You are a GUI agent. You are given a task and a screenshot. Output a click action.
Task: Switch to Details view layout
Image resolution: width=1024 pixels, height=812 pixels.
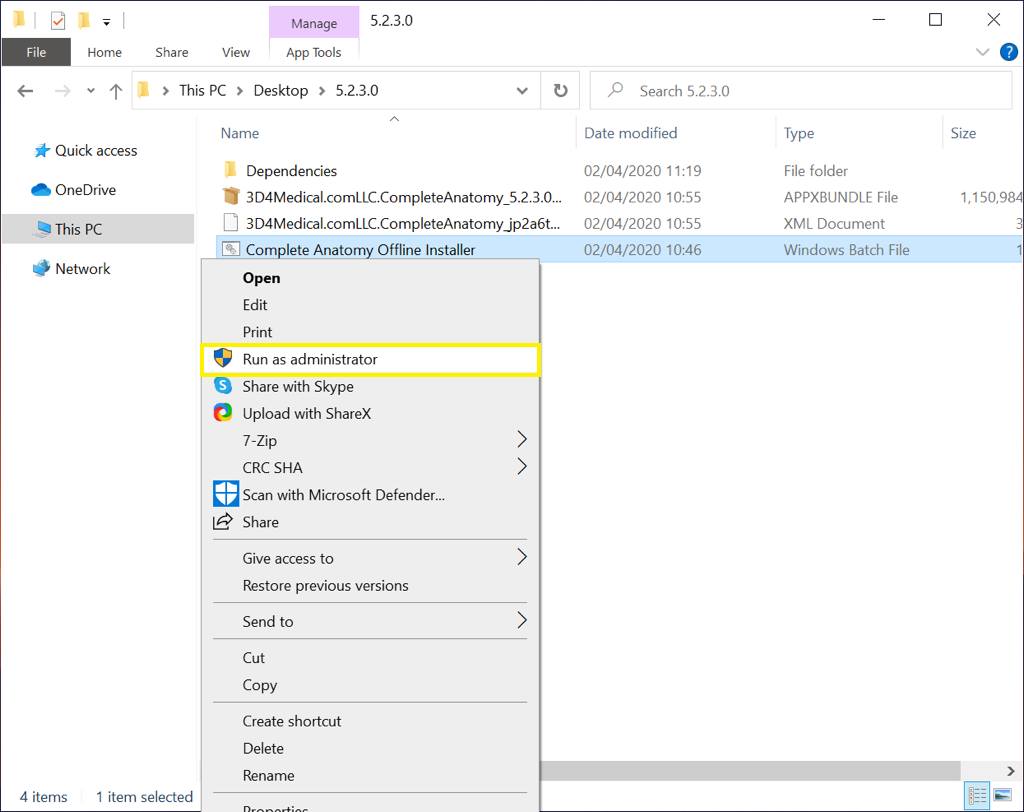[x=978, y=795]
